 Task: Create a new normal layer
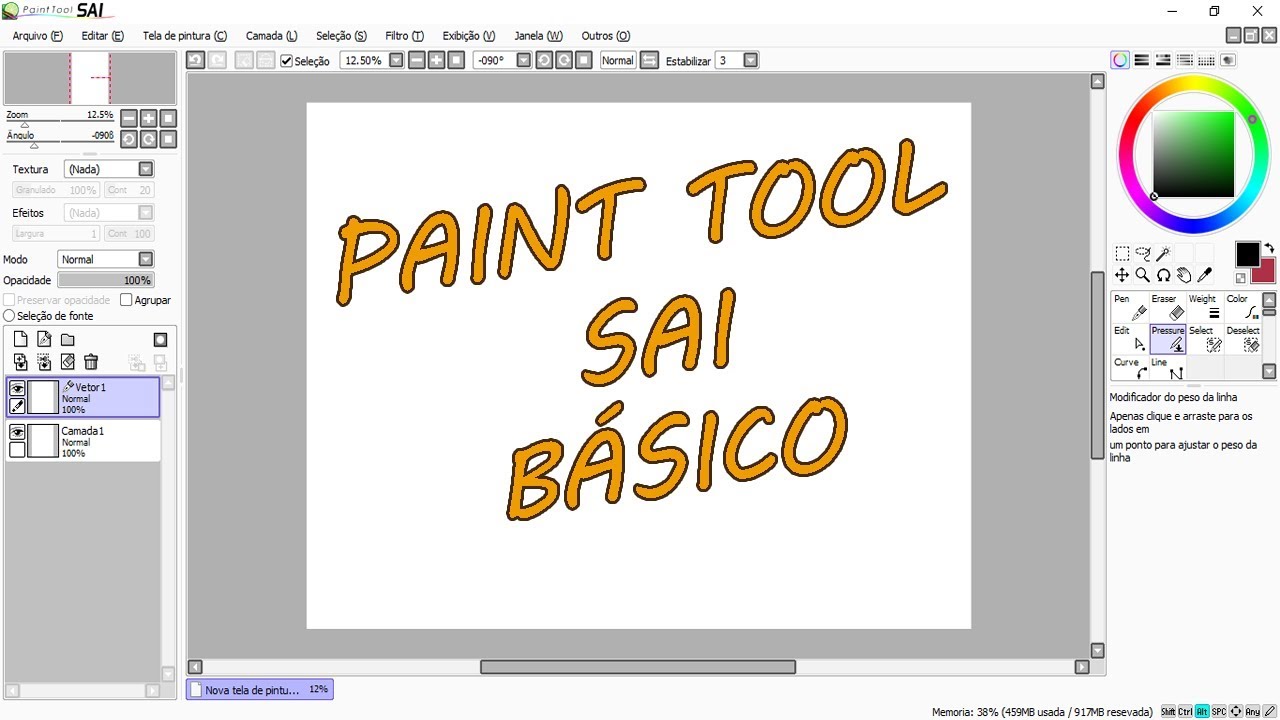coord(20,340)
